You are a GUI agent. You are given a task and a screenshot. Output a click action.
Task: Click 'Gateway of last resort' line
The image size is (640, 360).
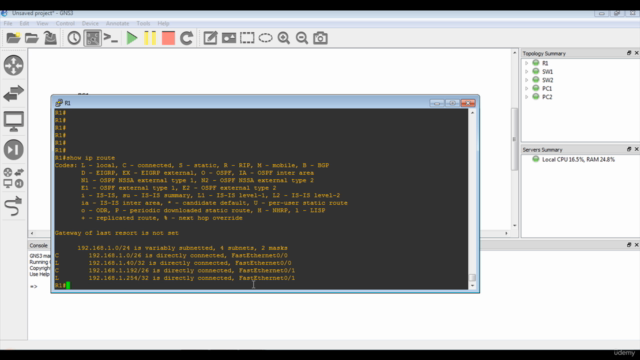coord(117,233)
